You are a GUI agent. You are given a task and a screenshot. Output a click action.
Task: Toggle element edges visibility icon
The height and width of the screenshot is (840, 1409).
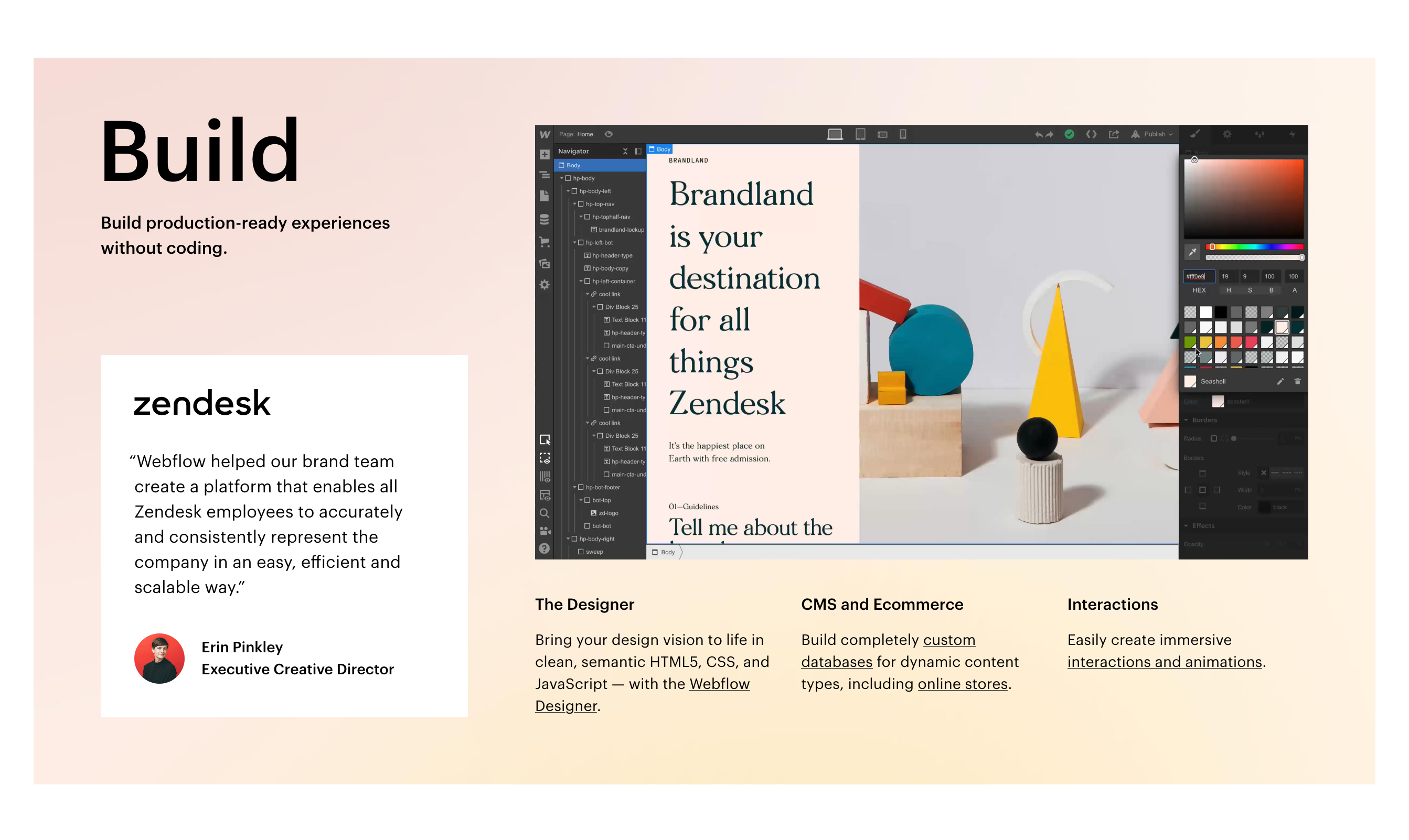545,458
